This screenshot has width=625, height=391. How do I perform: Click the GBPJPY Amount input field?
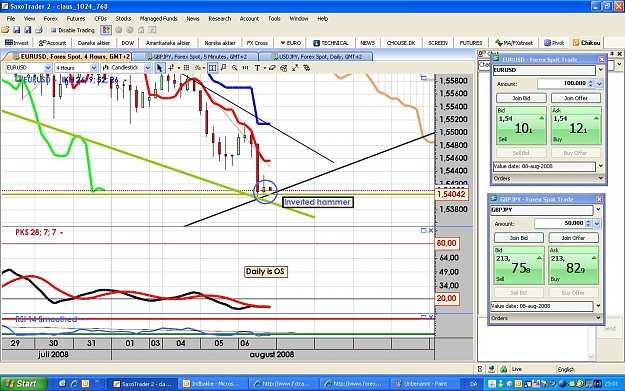tap(560, 223)
